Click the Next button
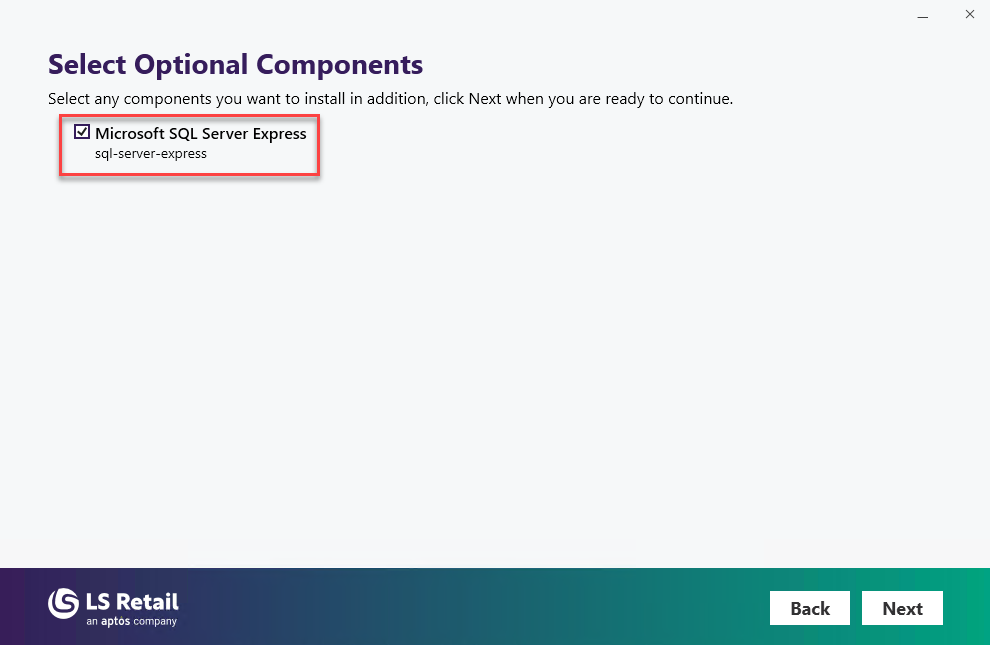Image resolution: width=990 pixels, height=645 pixels. 902,608
